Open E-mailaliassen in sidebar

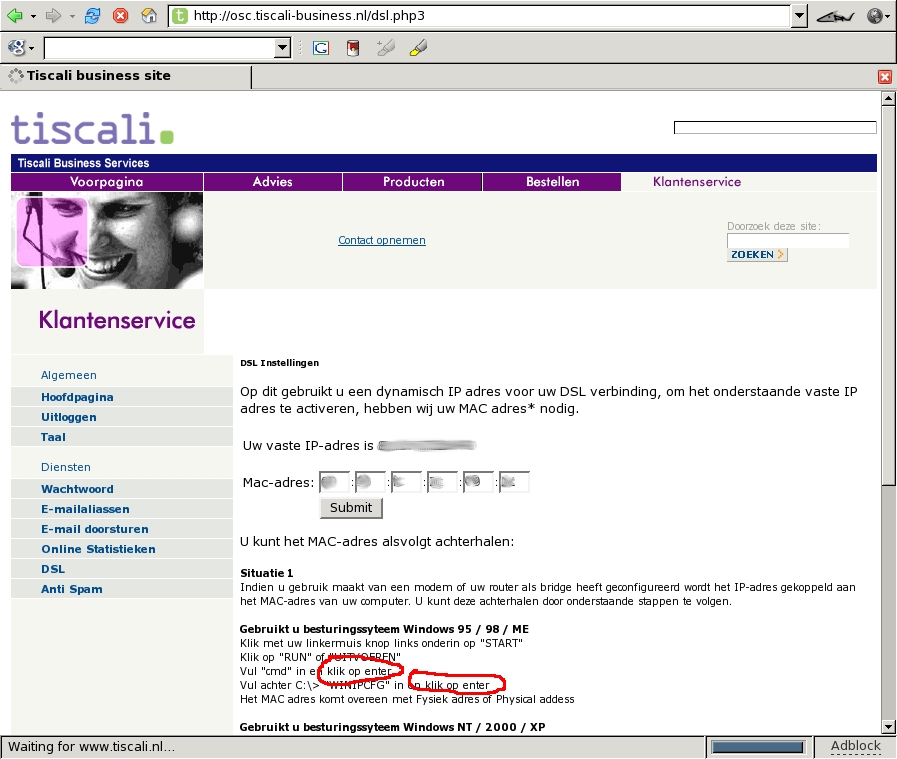85,509
